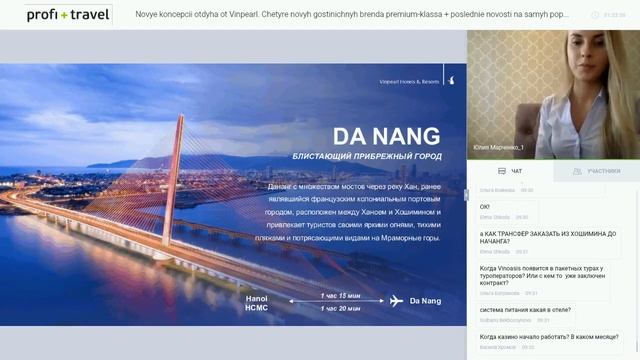Click the 1 час 15 мин flight time
The height and width of the screenshot is (360, 640).
340,296
